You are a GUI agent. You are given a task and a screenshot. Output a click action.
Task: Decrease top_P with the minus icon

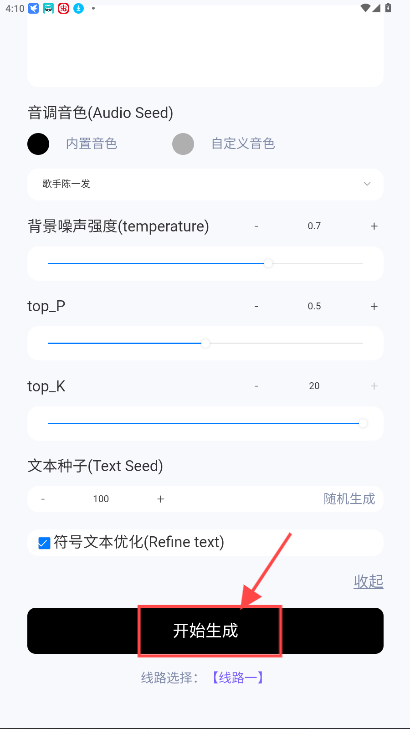pos(257,306)
